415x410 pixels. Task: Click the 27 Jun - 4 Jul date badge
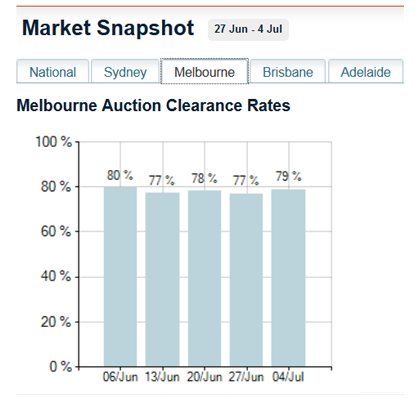[x=248, y=29]
